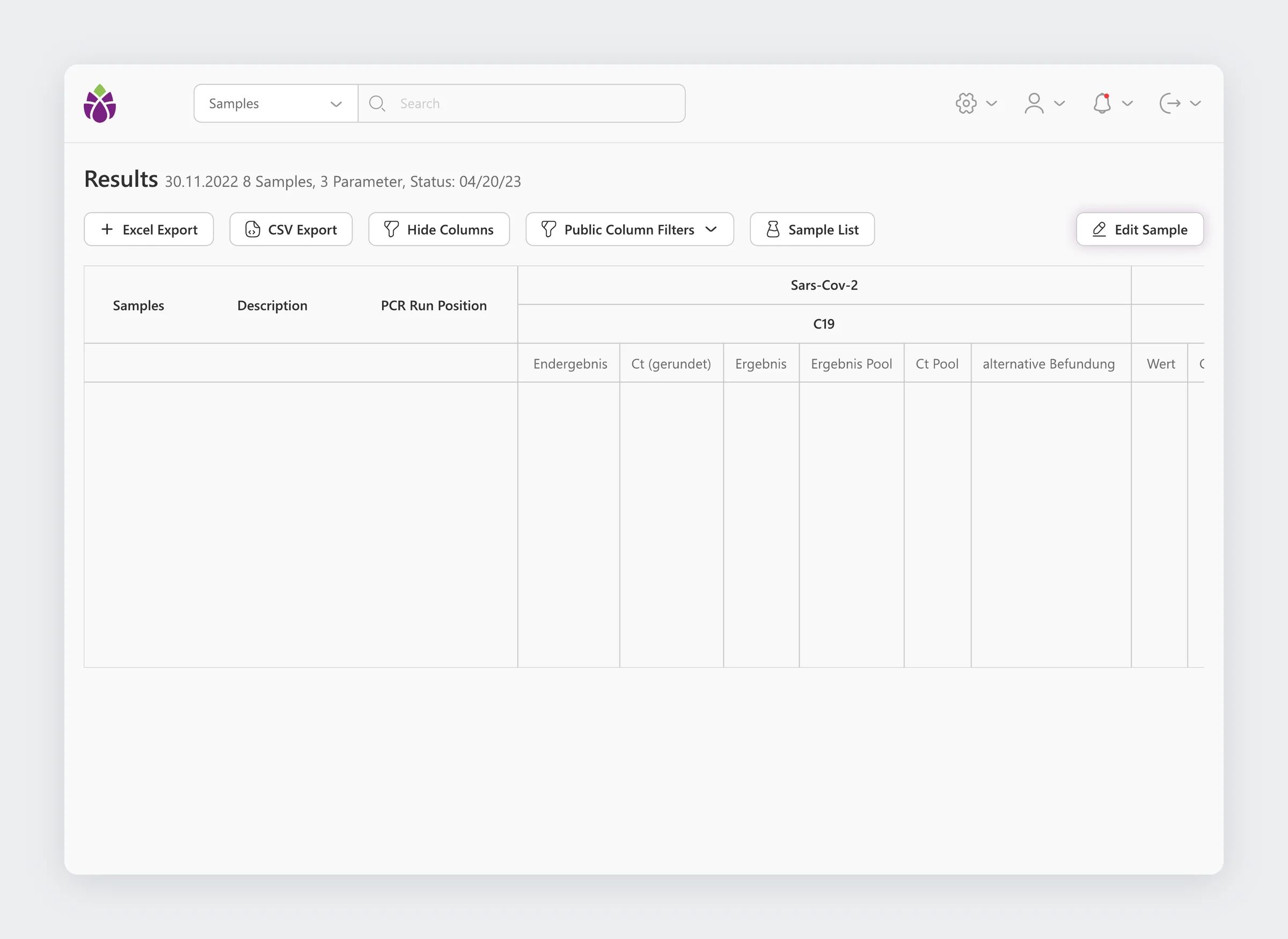This screenshot has height=939, width=1288.
Task: Expand the chevron beside notifications bell
Action: coord(1128,104)
